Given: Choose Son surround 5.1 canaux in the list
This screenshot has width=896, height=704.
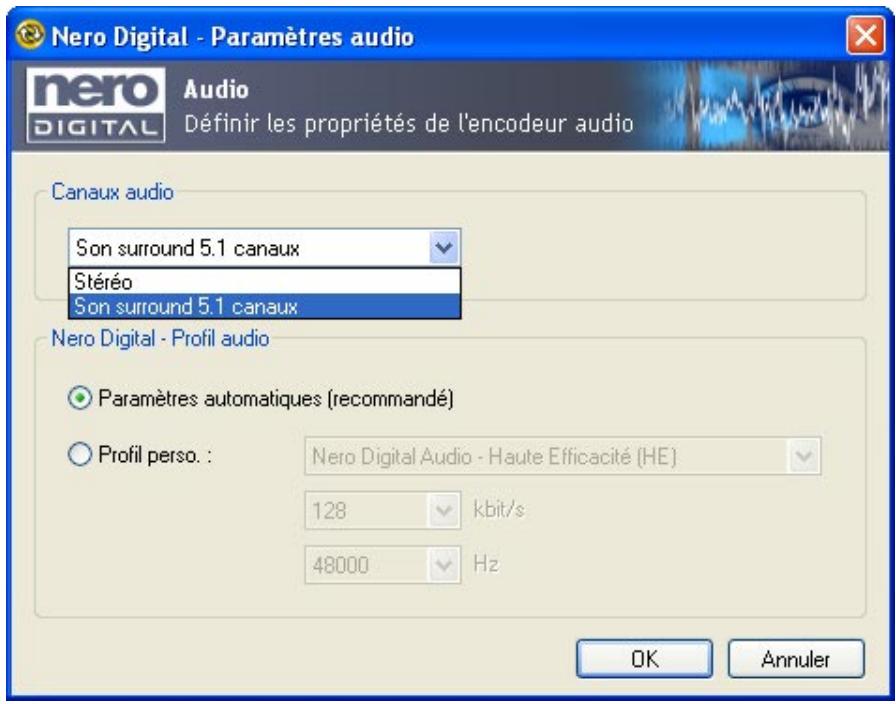Looking at the screenshot, I should pyautogui.click(x=264, y=306).
